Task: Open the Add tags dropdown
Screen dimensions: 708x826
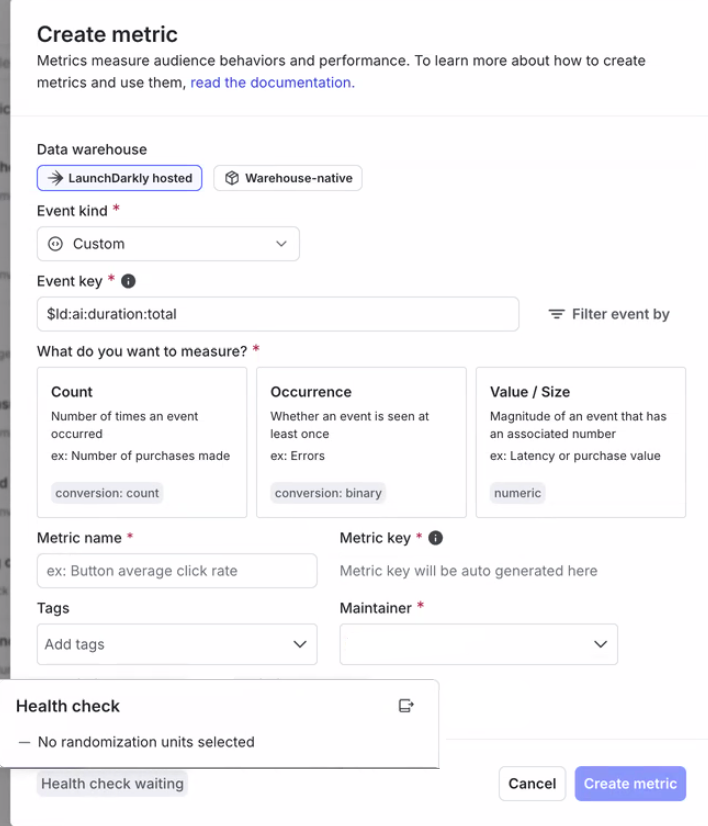Action: pos(177,644)
